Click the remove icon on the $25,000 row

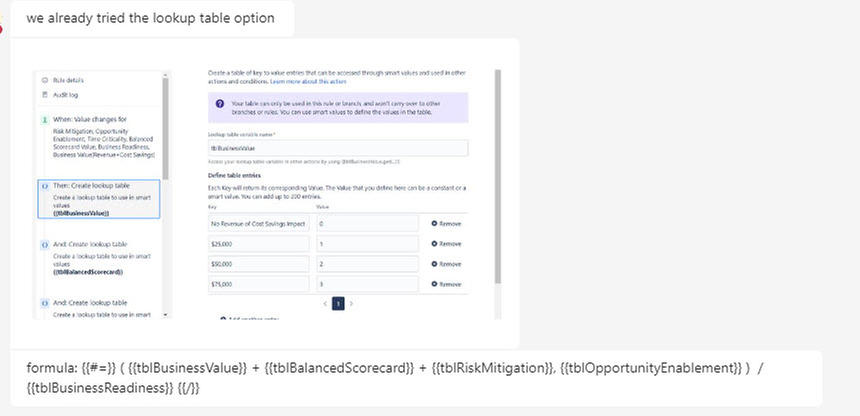(x=434, y=244)
